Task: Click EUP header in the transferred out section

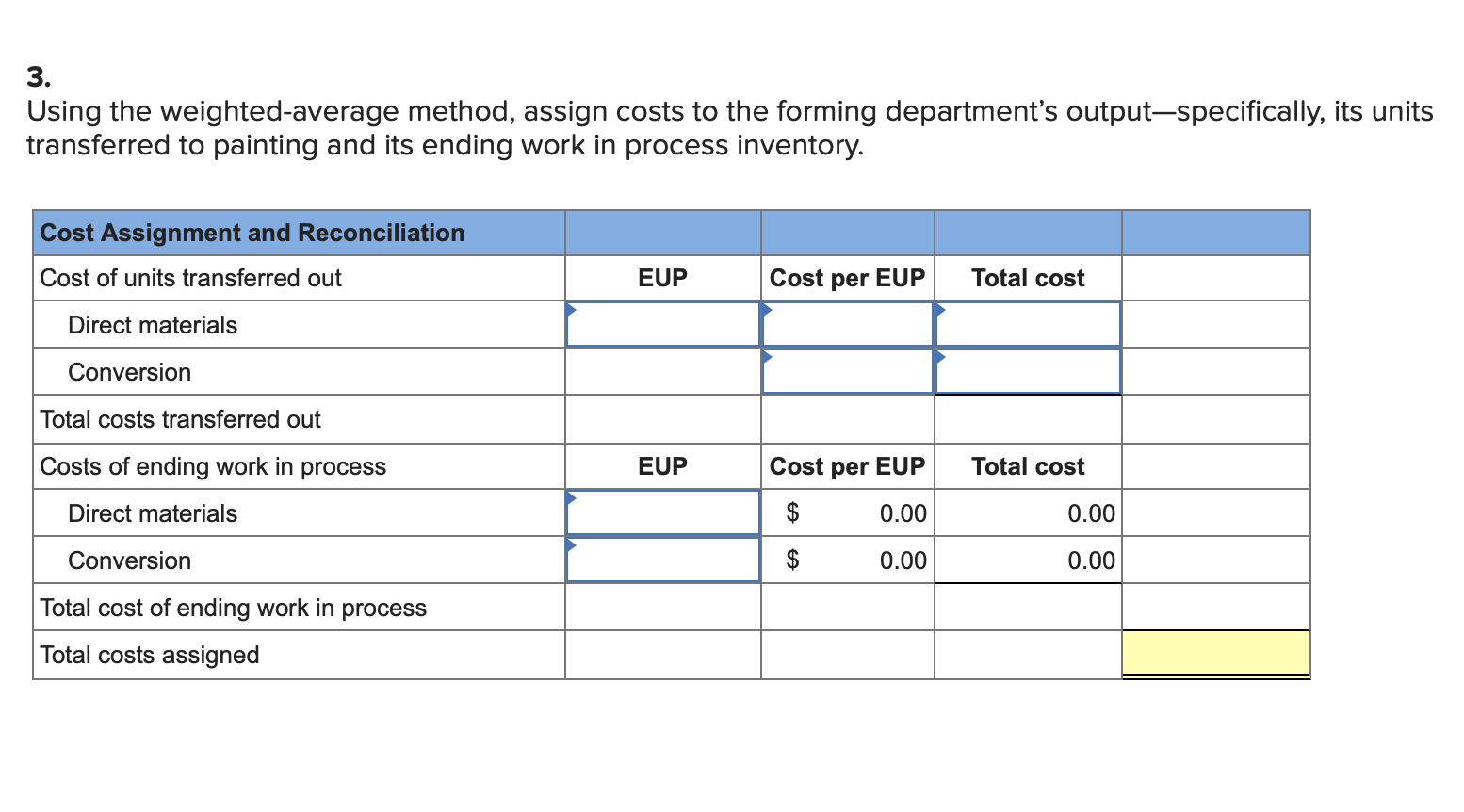Action: pyautogui.click(x=663, y=278)
